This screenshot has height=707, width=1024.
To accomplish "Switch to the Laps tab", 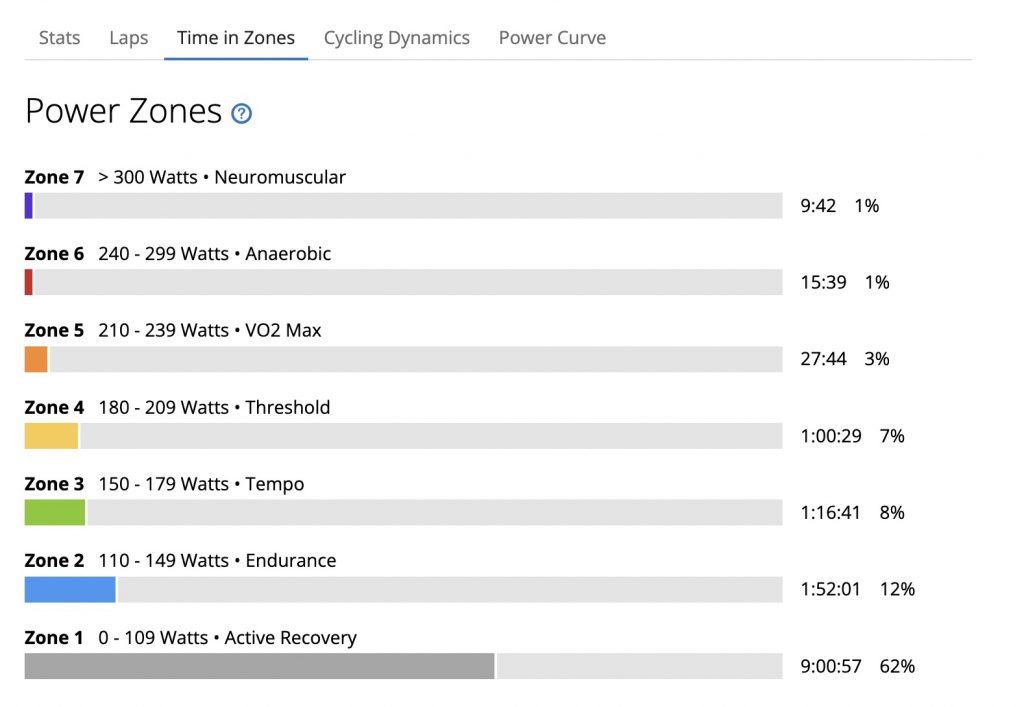I will [x=129, y=38].
